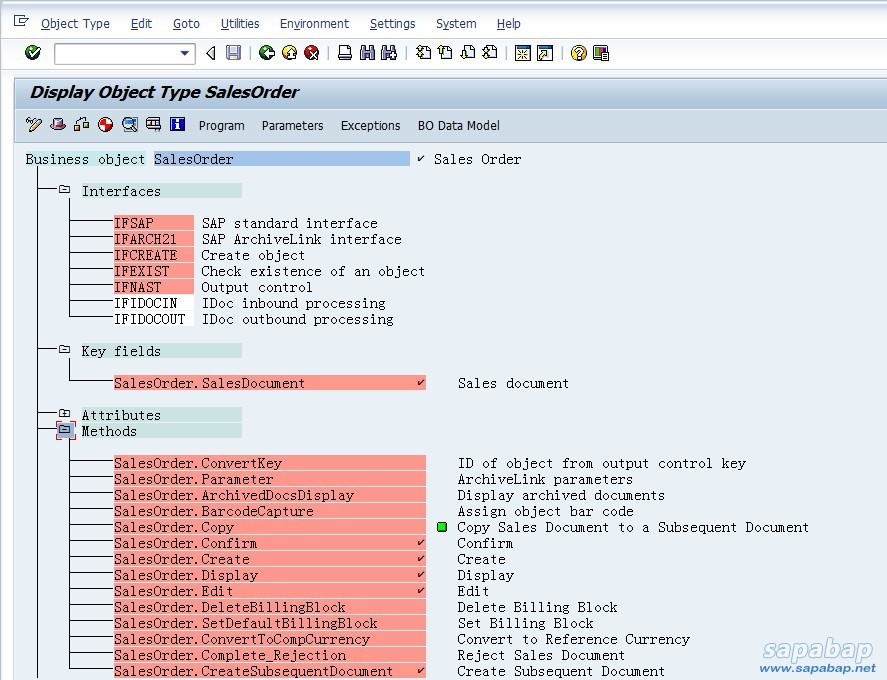This screenshot has width=887, height=680.
Task: Click the Generate Shortcut icon
Action: click(545, 53)
